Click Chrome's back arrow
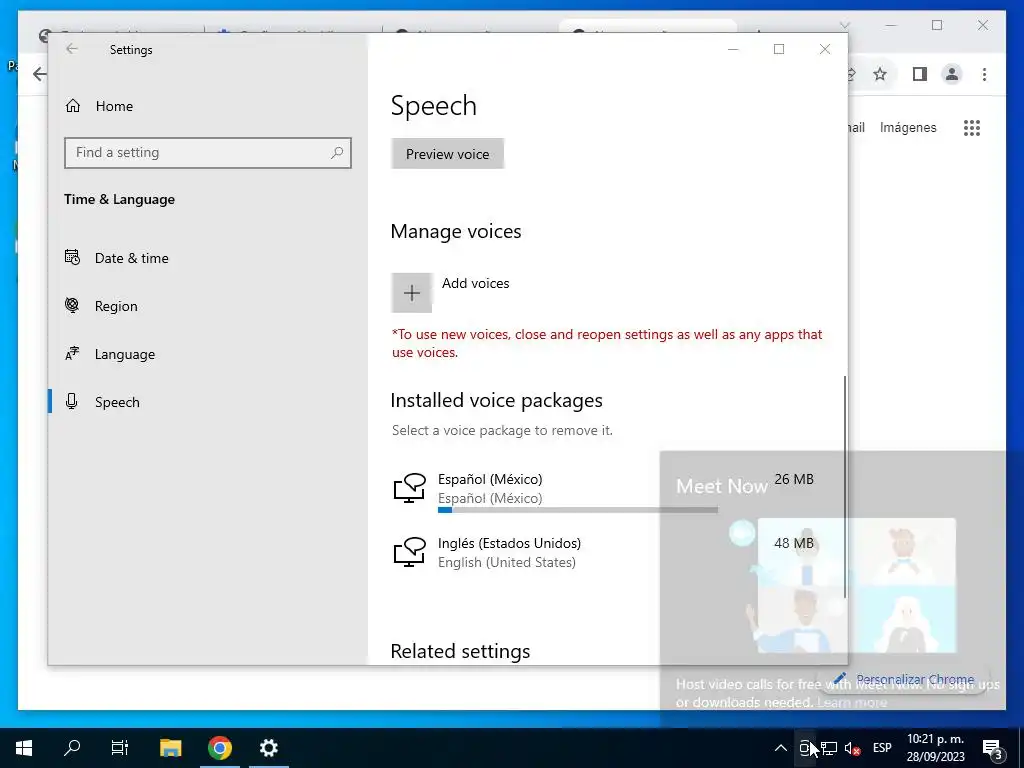 click(40, 74)
